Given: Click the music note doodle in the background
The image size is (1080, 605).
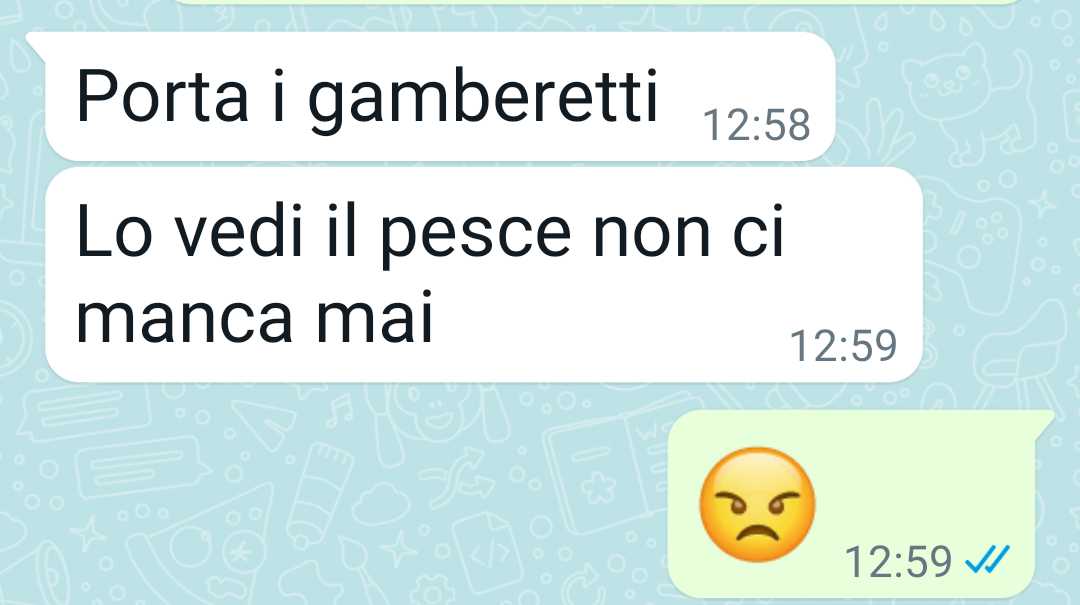Looking at the screenshot, I should click(x=340, y=411).
